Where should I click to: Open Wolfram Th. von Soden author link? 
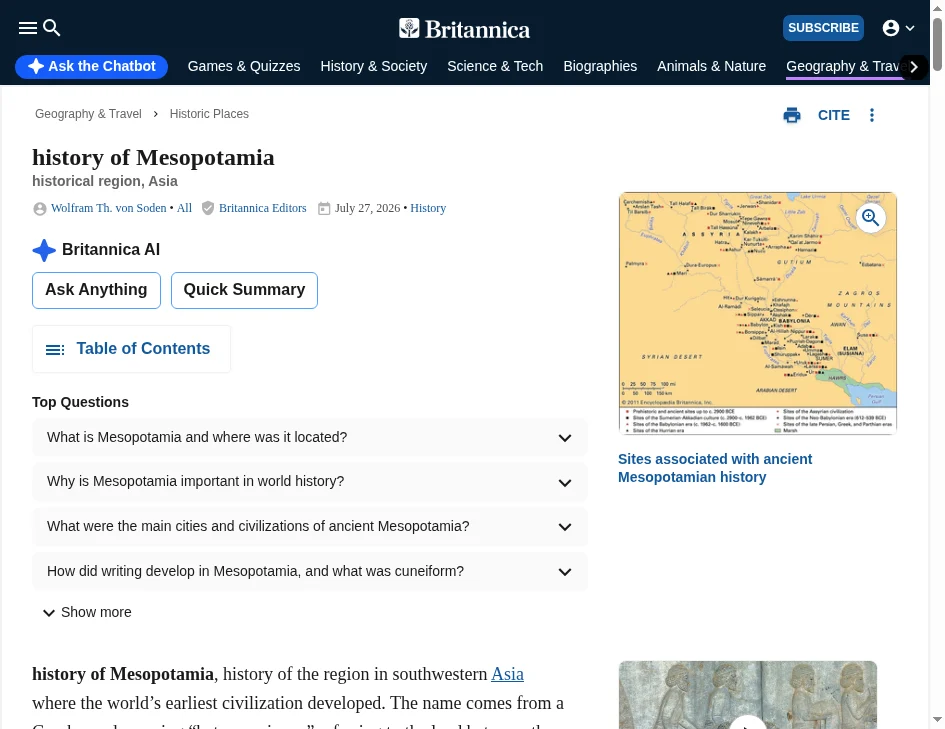(108, 208)
